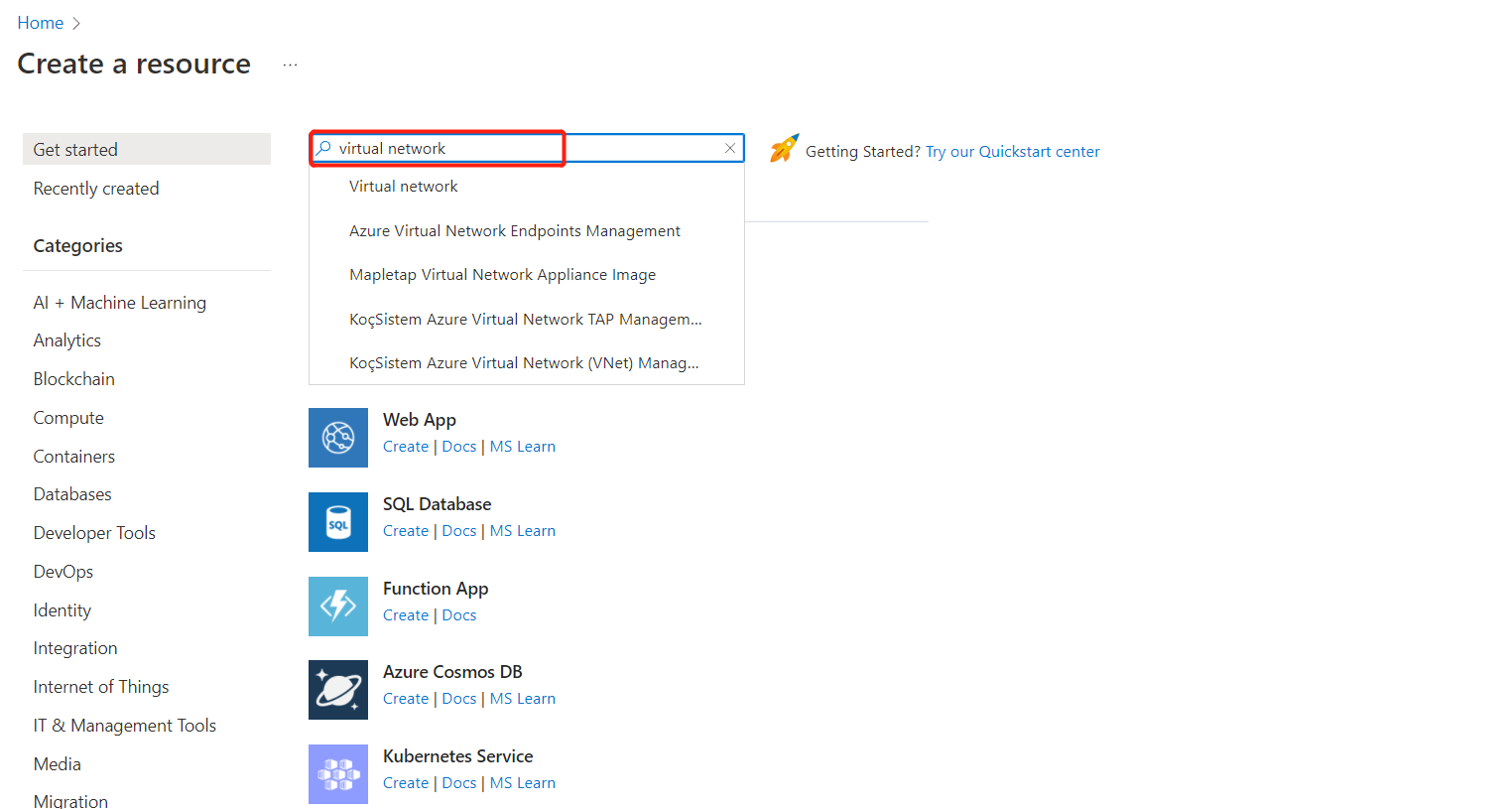Click the Azure Cosmos DB planet icon
The width and height of the screenshot is (1512, 809).
pos(338,690)
